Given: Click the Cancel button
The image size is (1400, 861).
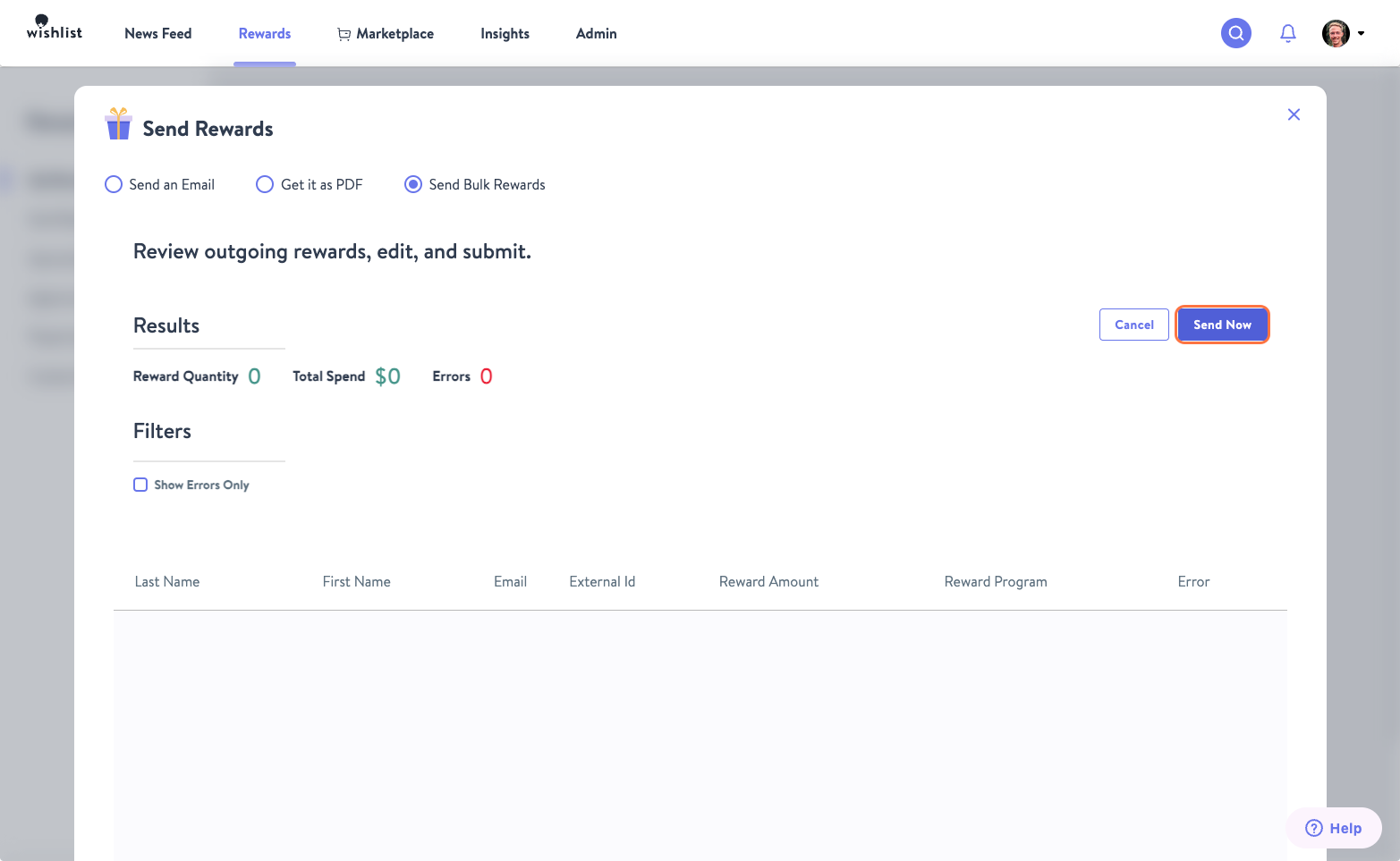Looking at the screenshot, I should coord(1134,325).
